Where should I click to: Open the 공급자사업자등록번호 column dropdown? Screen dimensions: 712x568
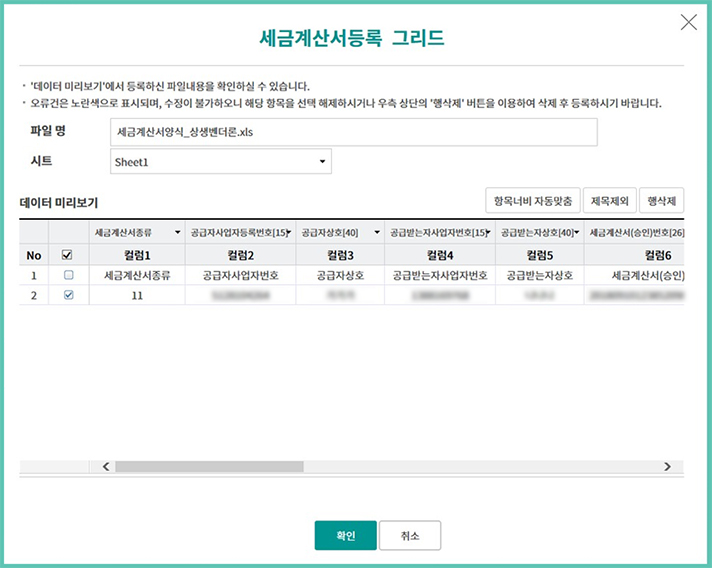coord(288,232)
